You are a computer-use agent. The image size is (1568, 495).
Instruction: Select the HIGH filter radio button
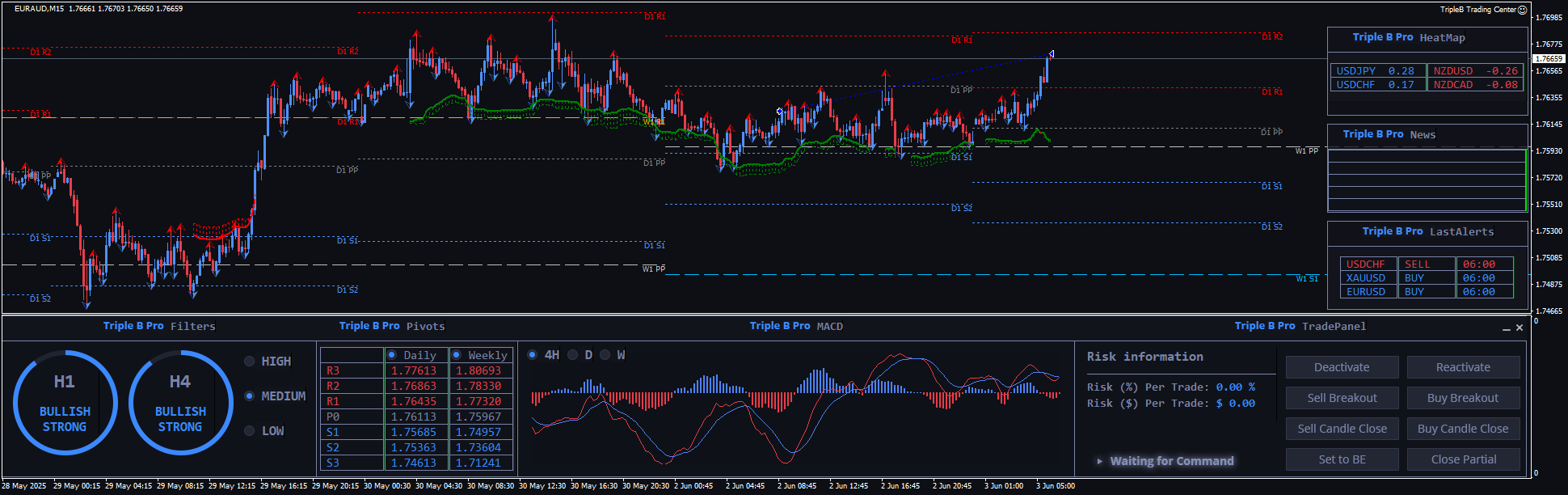pos(250,362)
